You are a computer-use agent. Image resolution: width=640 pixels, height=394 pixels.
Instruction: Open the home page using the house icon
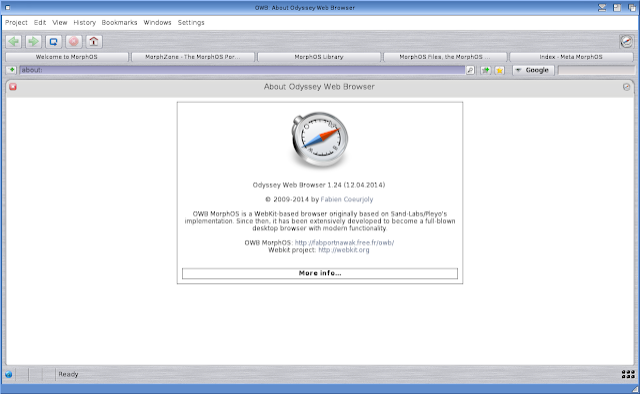(93, 42)
